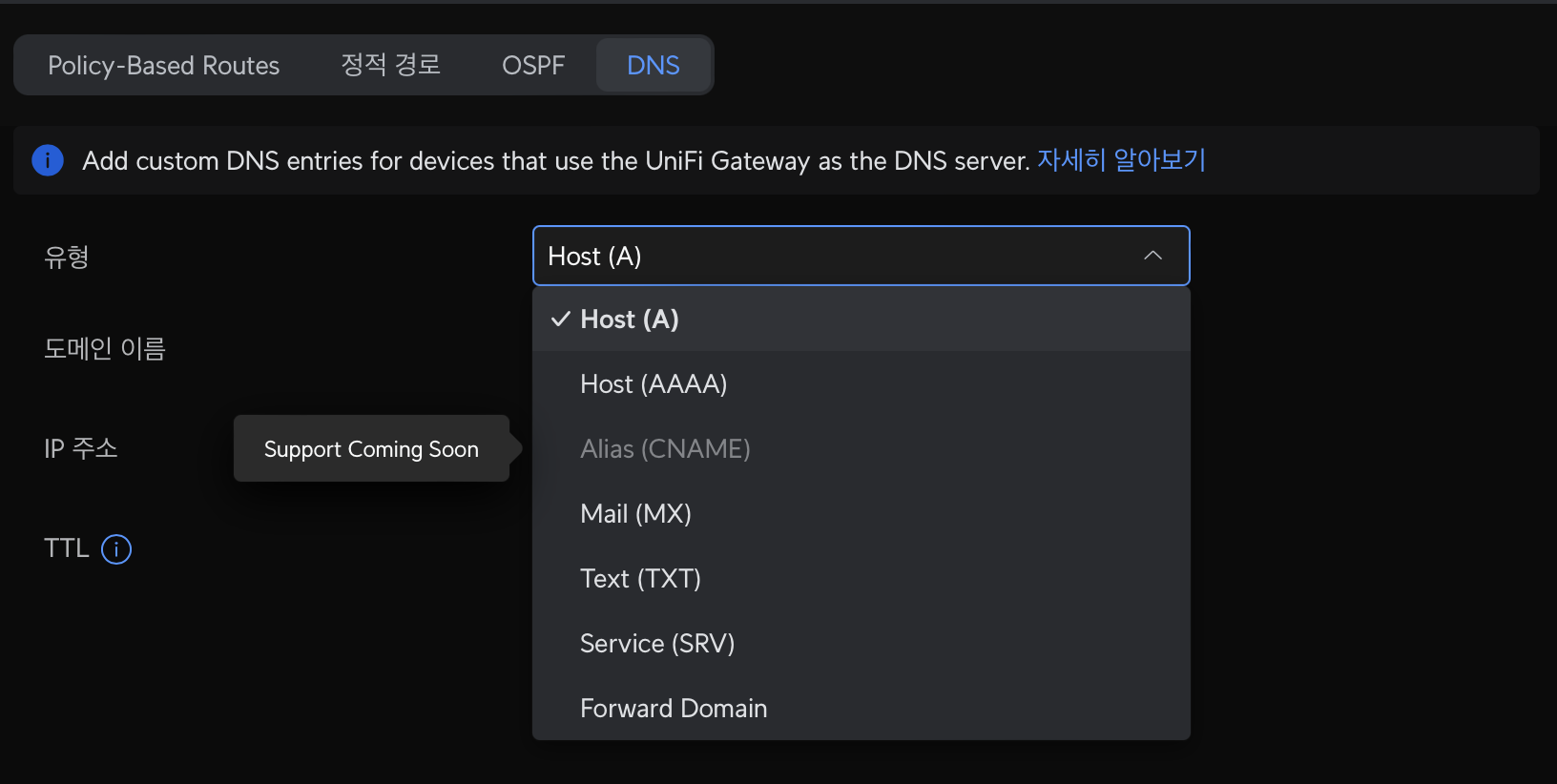
Task: Click the IP 주소 field label
Action: pos(81,448)
